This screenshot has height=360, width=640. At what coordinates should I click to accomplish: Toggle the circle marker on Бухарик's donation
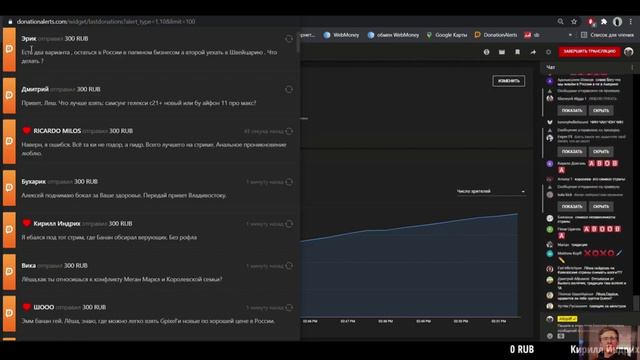pos(289,182)
